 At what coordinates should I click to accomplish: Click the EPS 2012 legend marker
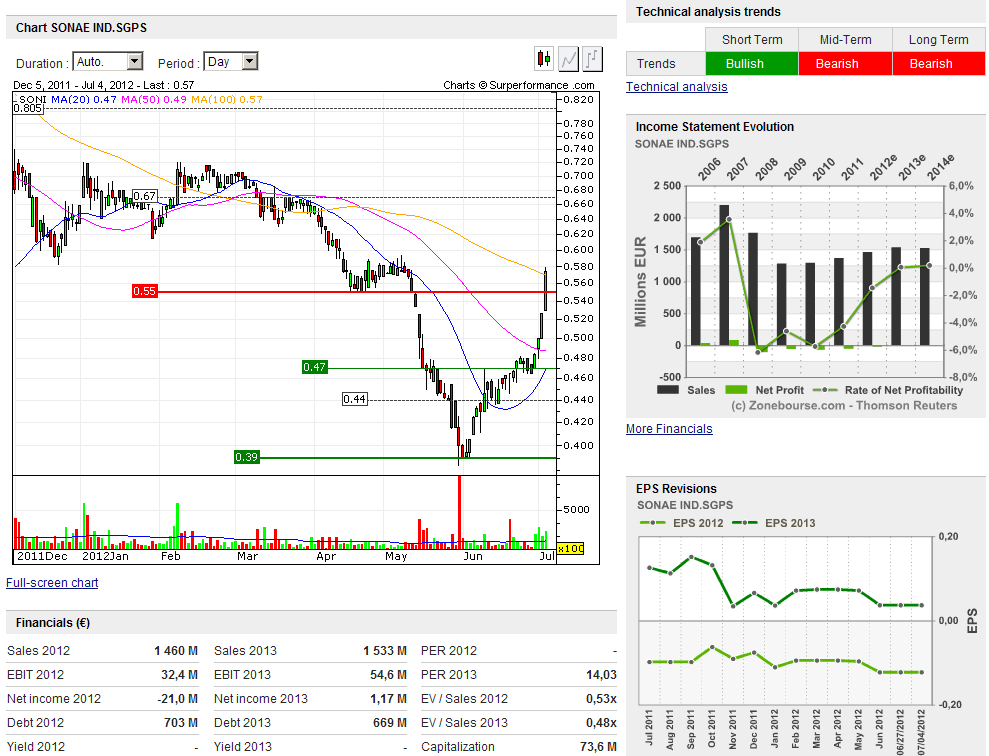pyautogui.click(x=652, y=523)
